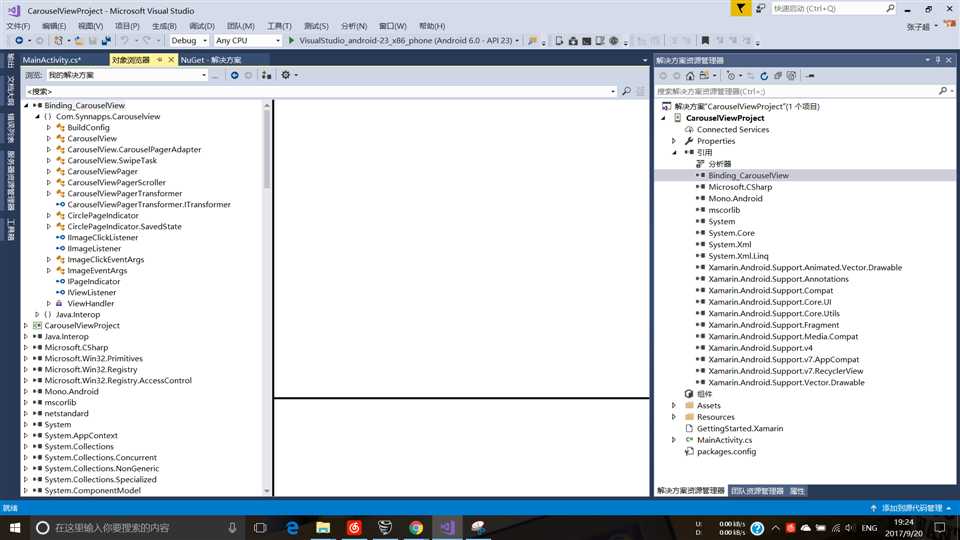
Task: Expand MainActivity.cs in Solution Explorer
Action: tap(674, 440)
